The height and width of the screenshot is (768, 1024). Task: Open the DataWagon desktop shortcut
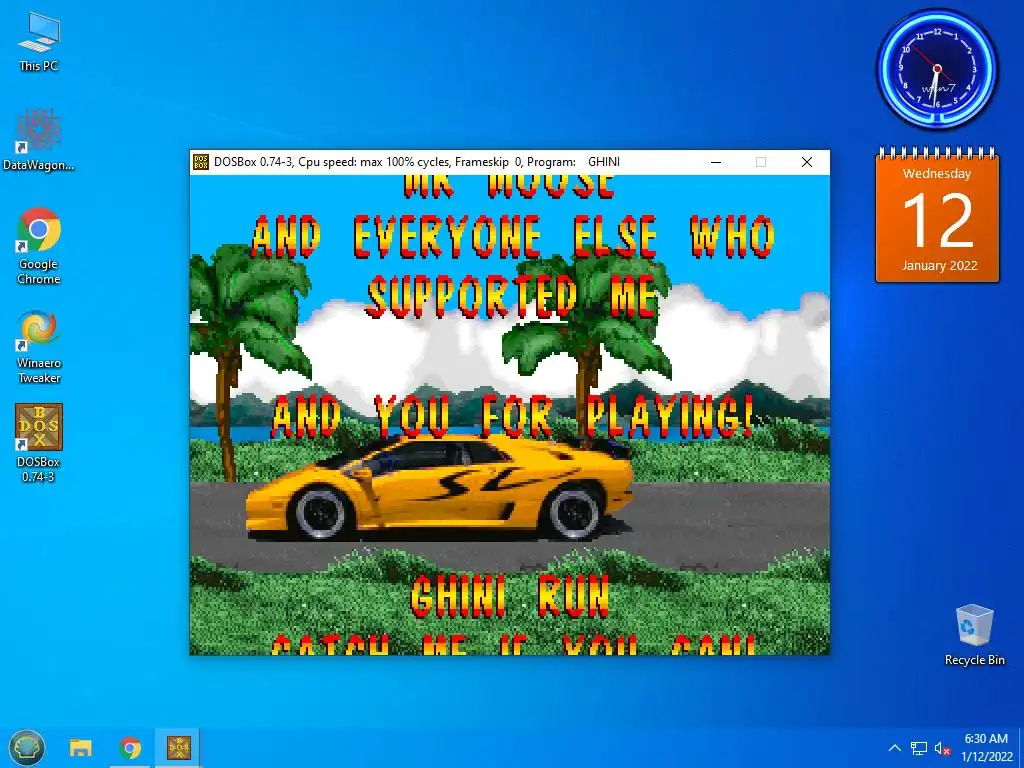point(39,138)
